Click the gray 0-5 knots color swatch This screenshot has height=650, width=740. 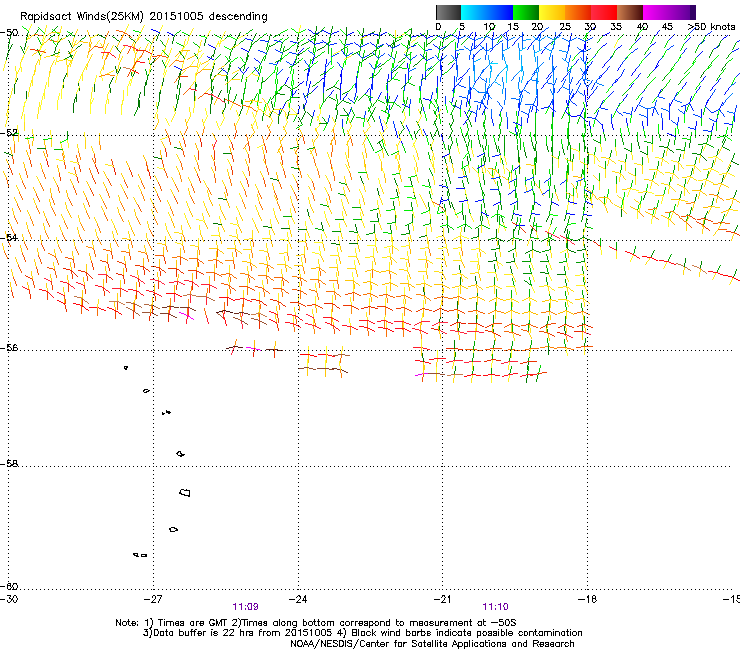[448, 12]
